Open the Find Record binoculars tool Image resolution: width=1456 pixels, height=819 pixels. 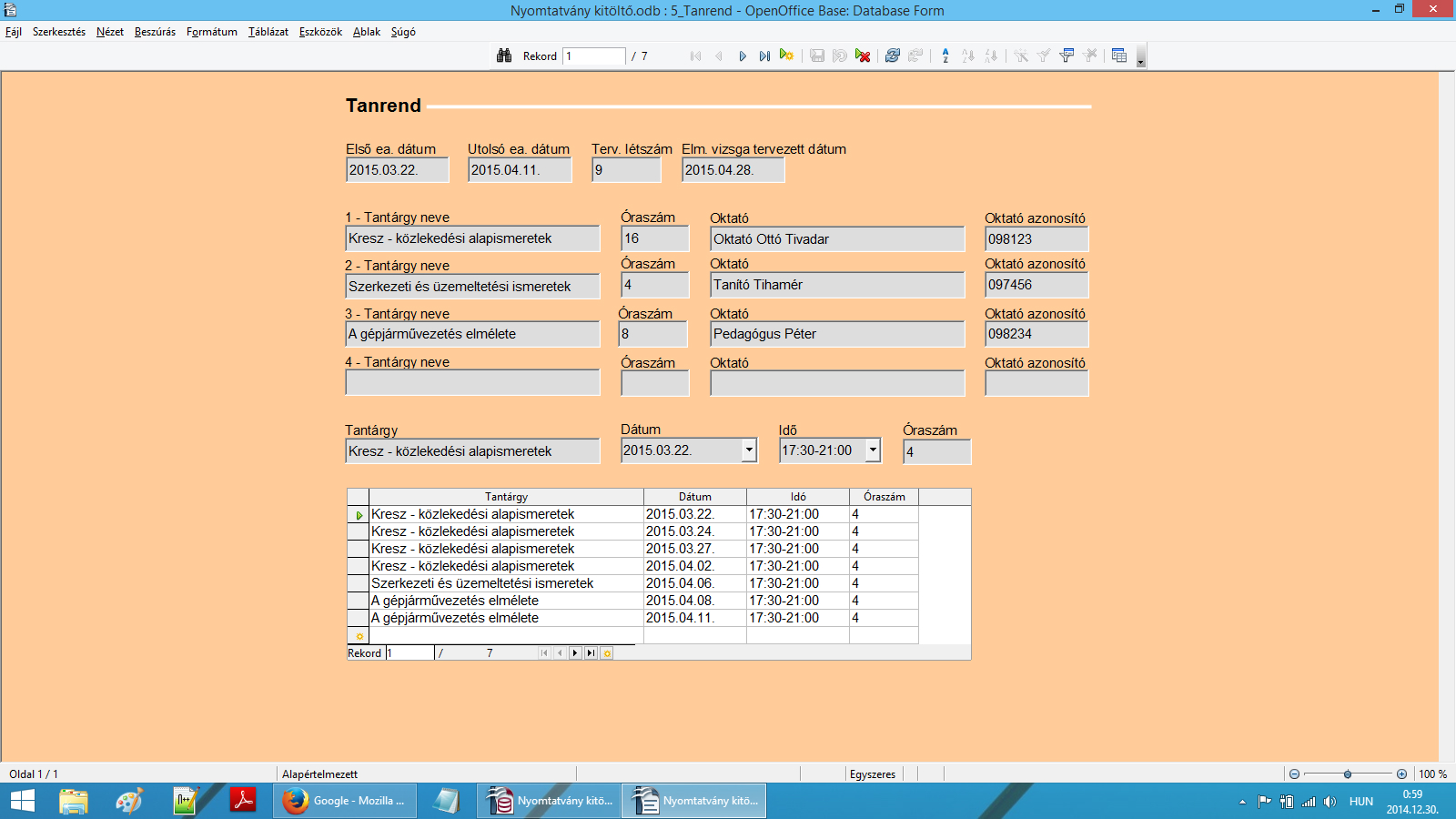point(504,56)
